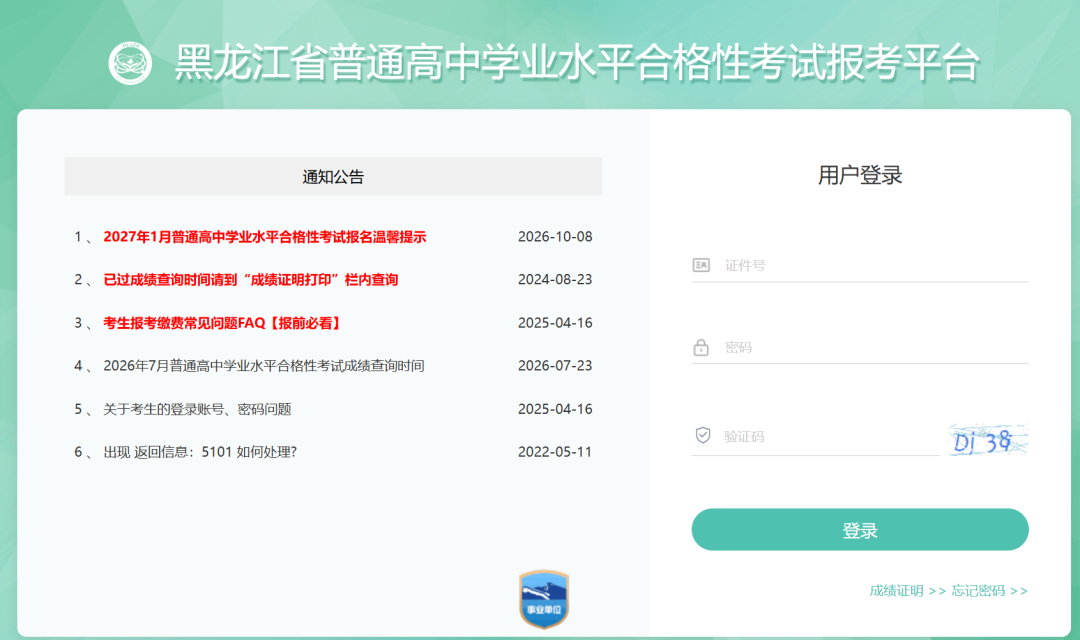The width and height of the screenshot is (1080, 640).
Task: Click the date 2022-05-11
Action: tap(555, 452)
